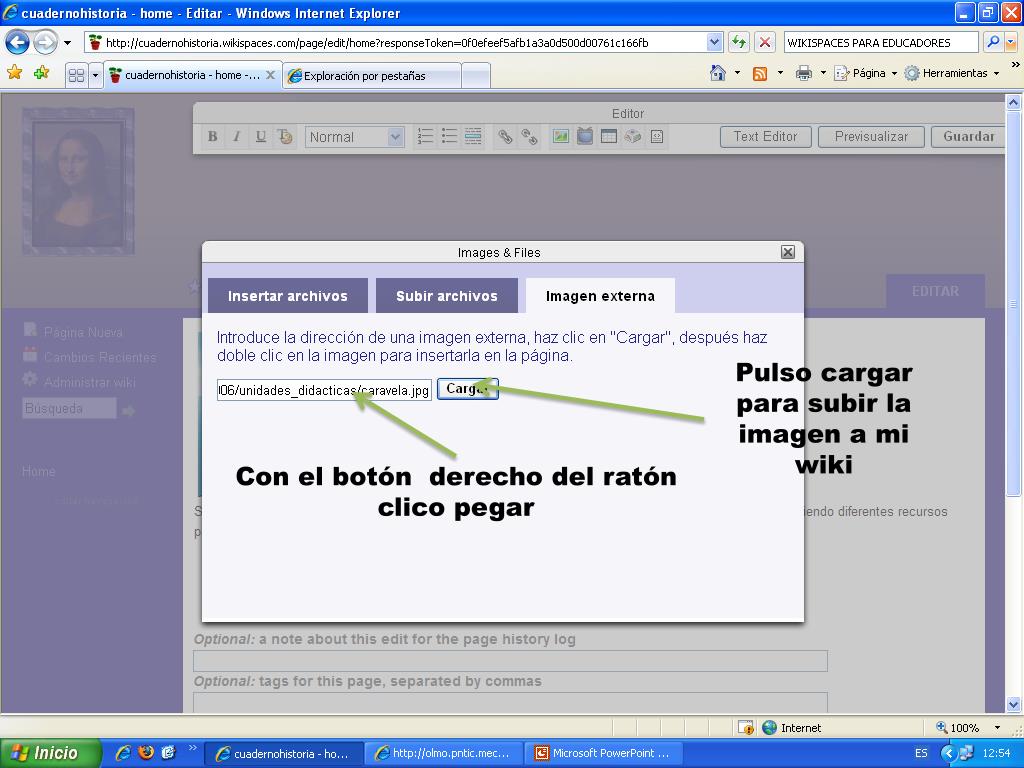Toggle Bold in the wiki editor toolbar
1024x768 pixels.
coord(212,136)
